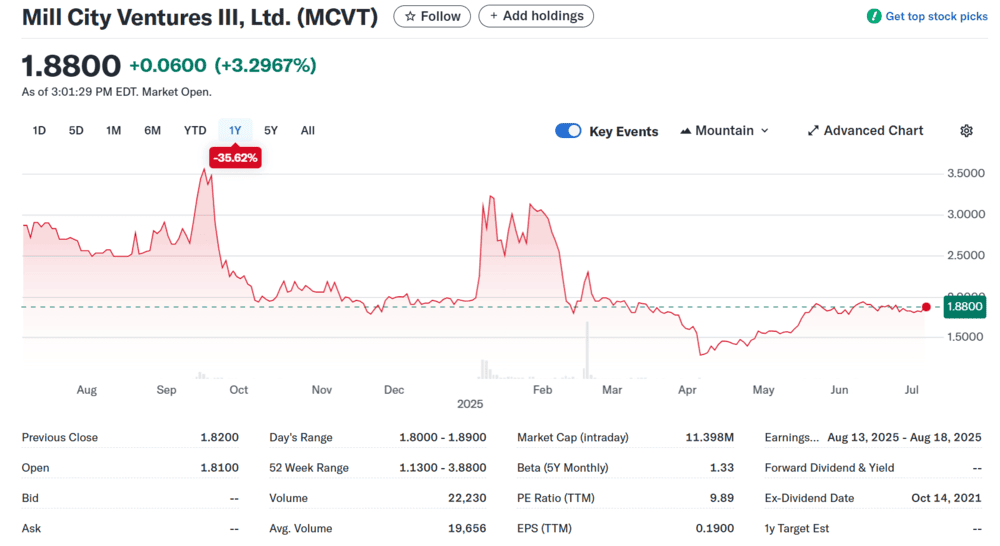Click the Feb month label on x-axis
The image size is (1000, 546).
(x=542, y=390)
